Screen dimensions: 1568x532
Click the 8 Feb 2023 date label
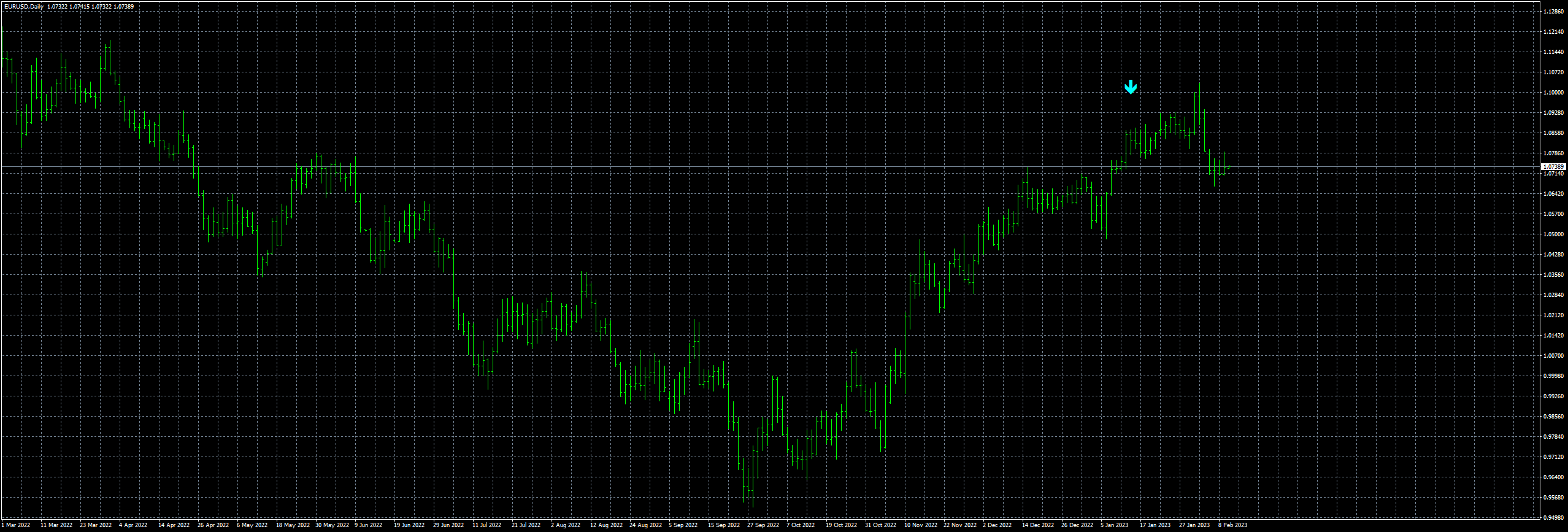(1232, 525)
